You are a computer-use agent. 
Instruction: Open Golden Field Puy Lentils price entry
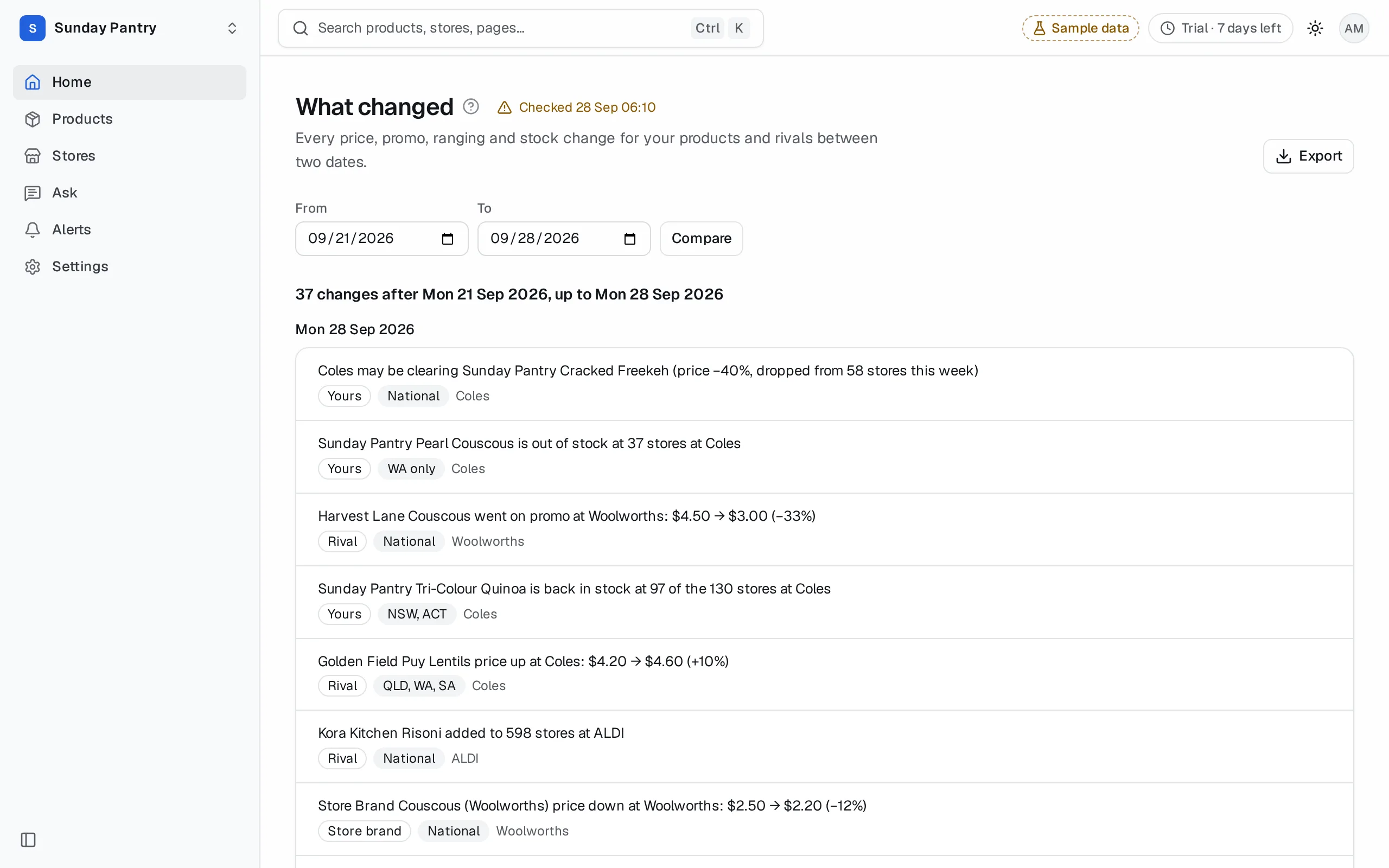coord(824,674)
